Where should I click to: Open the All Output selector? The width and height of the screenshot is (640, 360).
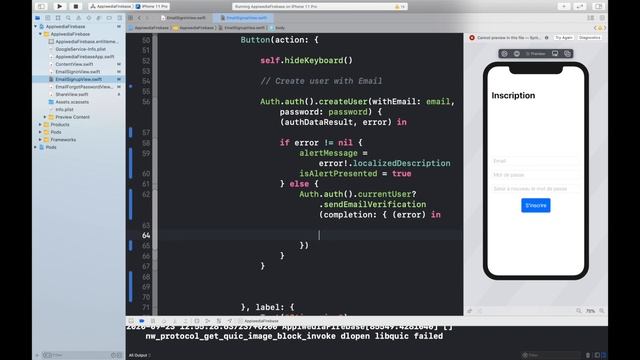pyautogui.click(x=140, y=356)
